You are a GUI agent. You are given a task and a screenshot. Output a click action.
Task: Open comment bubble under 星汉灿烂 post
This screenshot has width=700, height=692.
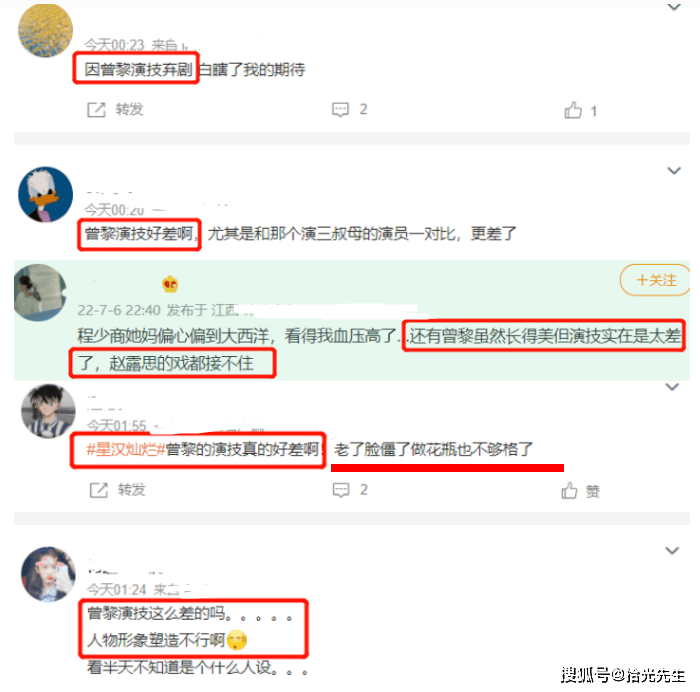(x=341, y=490)
